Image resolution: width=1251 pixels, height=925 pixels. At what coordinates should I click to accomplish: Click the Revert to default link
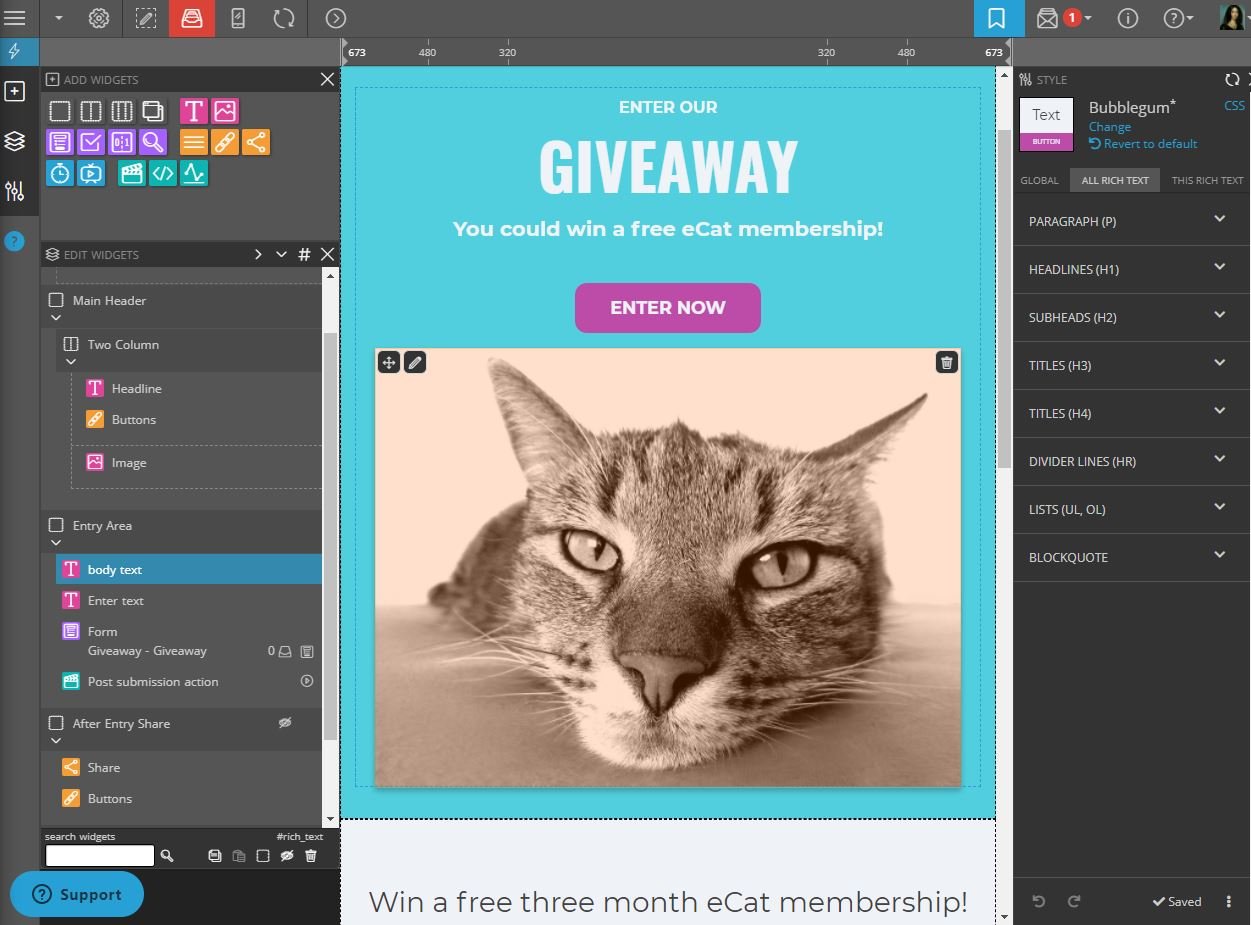(1149, 144)
